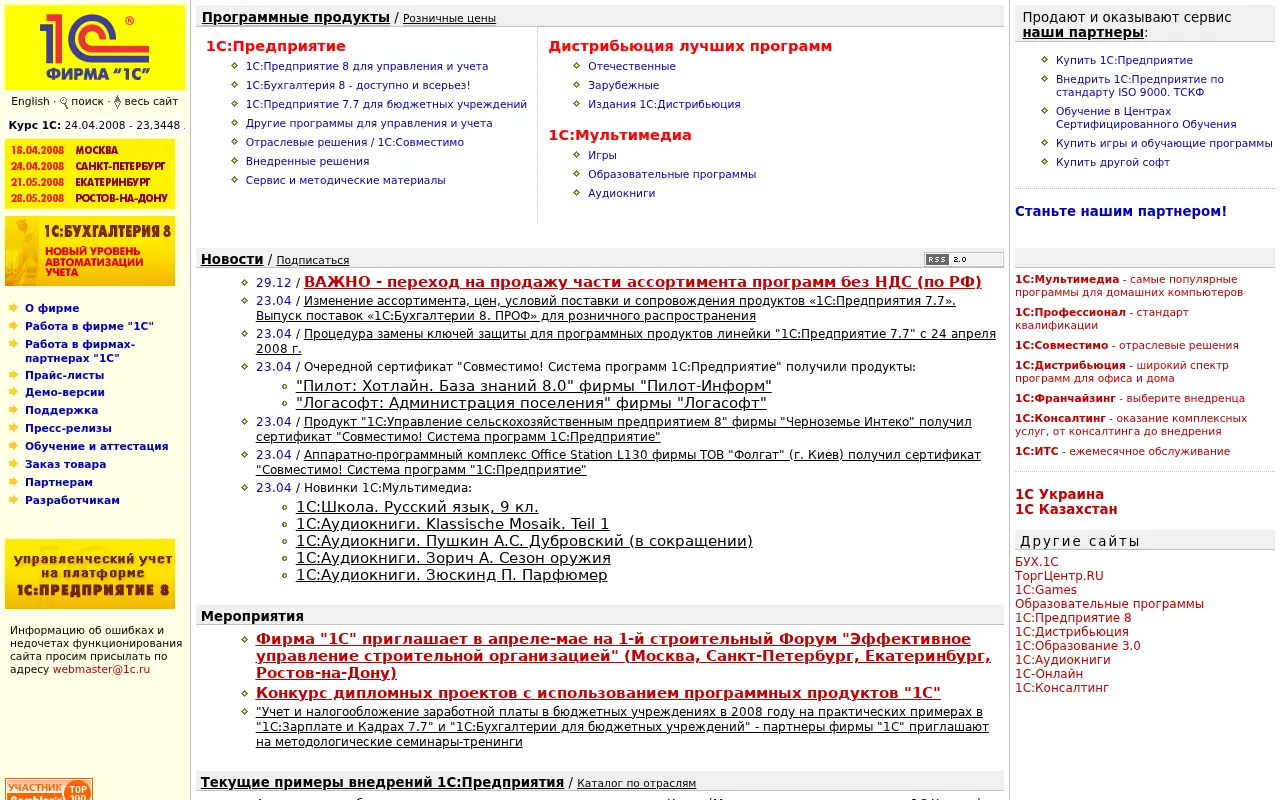1280x800 pixels.
Task: Open 1С Казахстан link
Action: tap(1066, 509)
